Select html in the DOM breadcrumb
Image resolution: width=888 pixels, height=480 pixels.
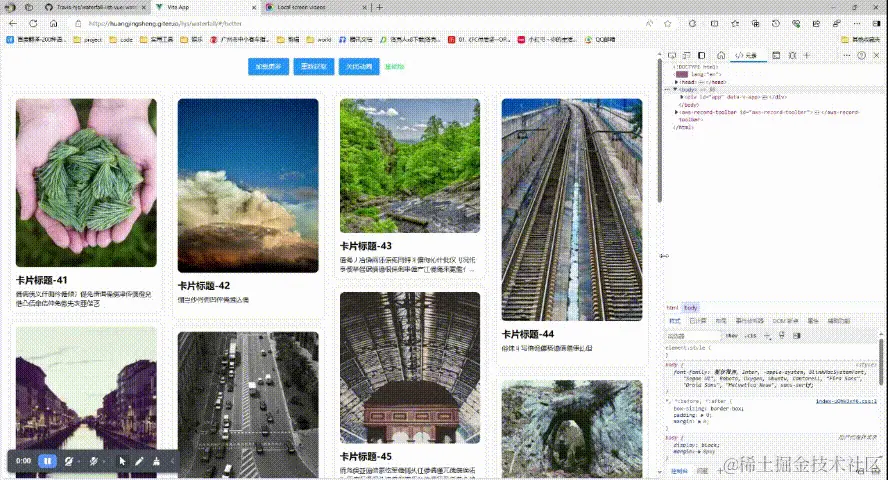click(x=672, y=308)
